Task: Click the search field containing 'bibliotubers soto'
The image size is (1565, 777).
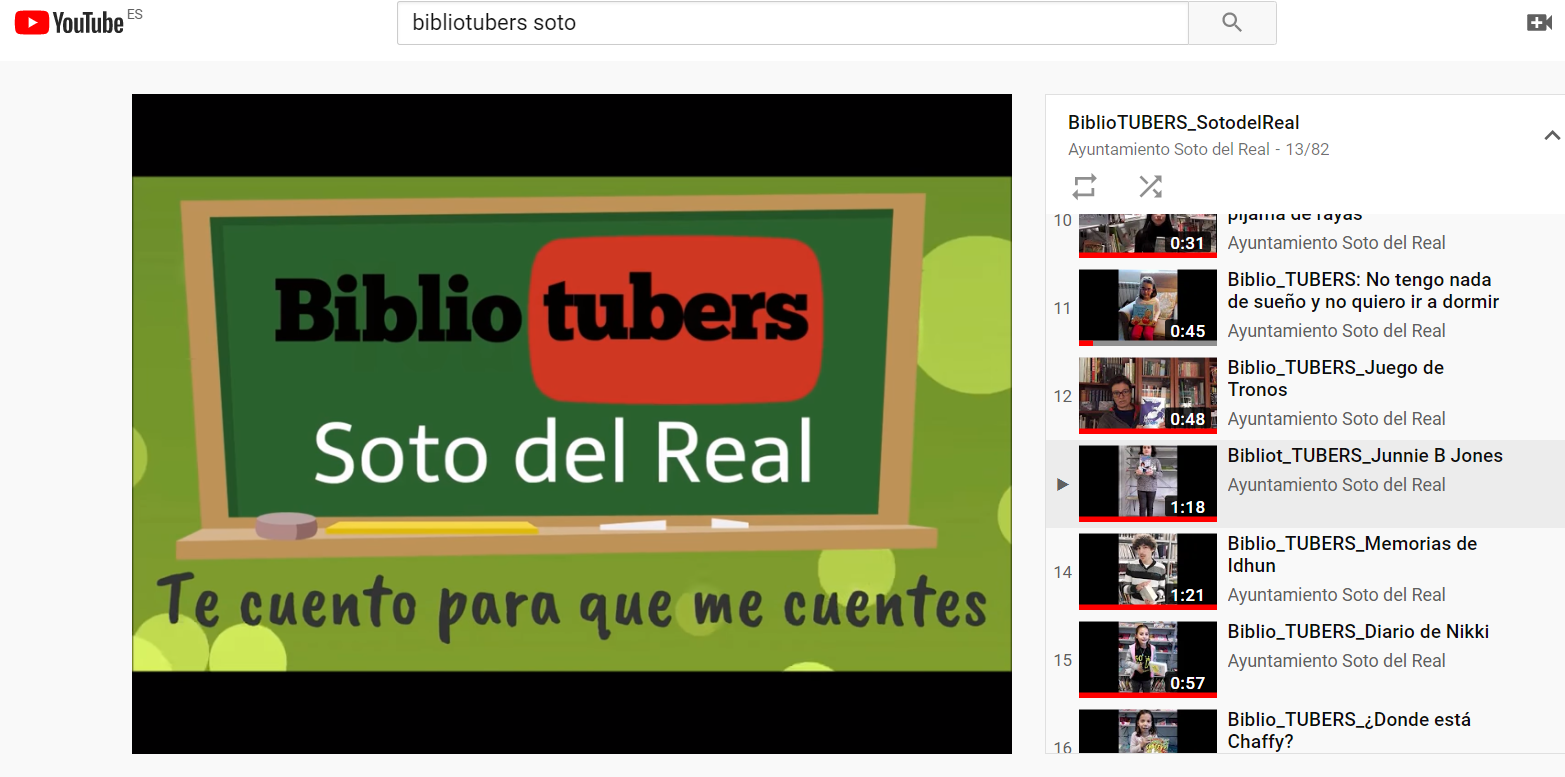Action: click(x=792, y=23)
